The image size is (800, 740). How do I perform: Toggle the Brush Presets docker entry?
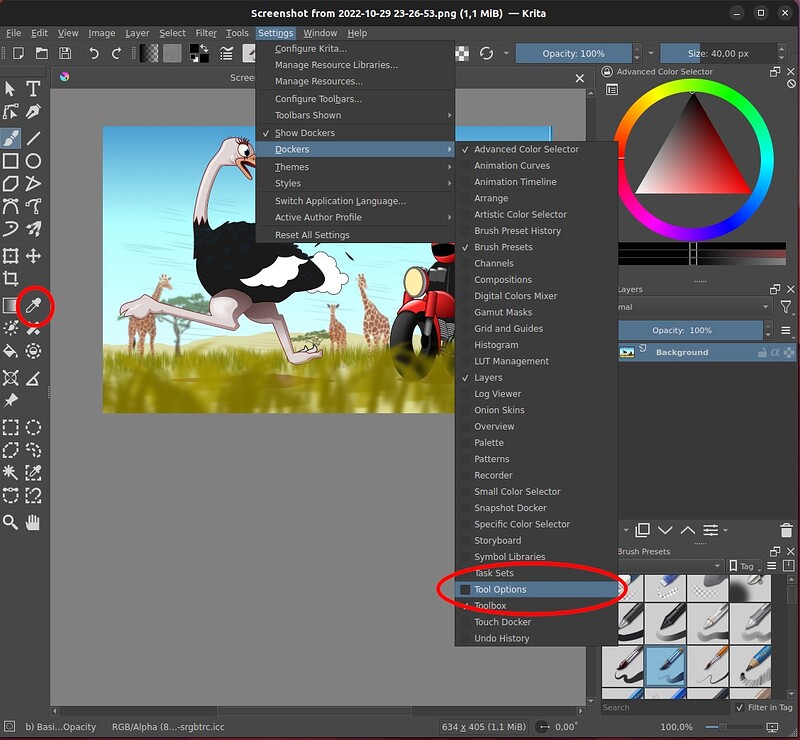(536, 247)
